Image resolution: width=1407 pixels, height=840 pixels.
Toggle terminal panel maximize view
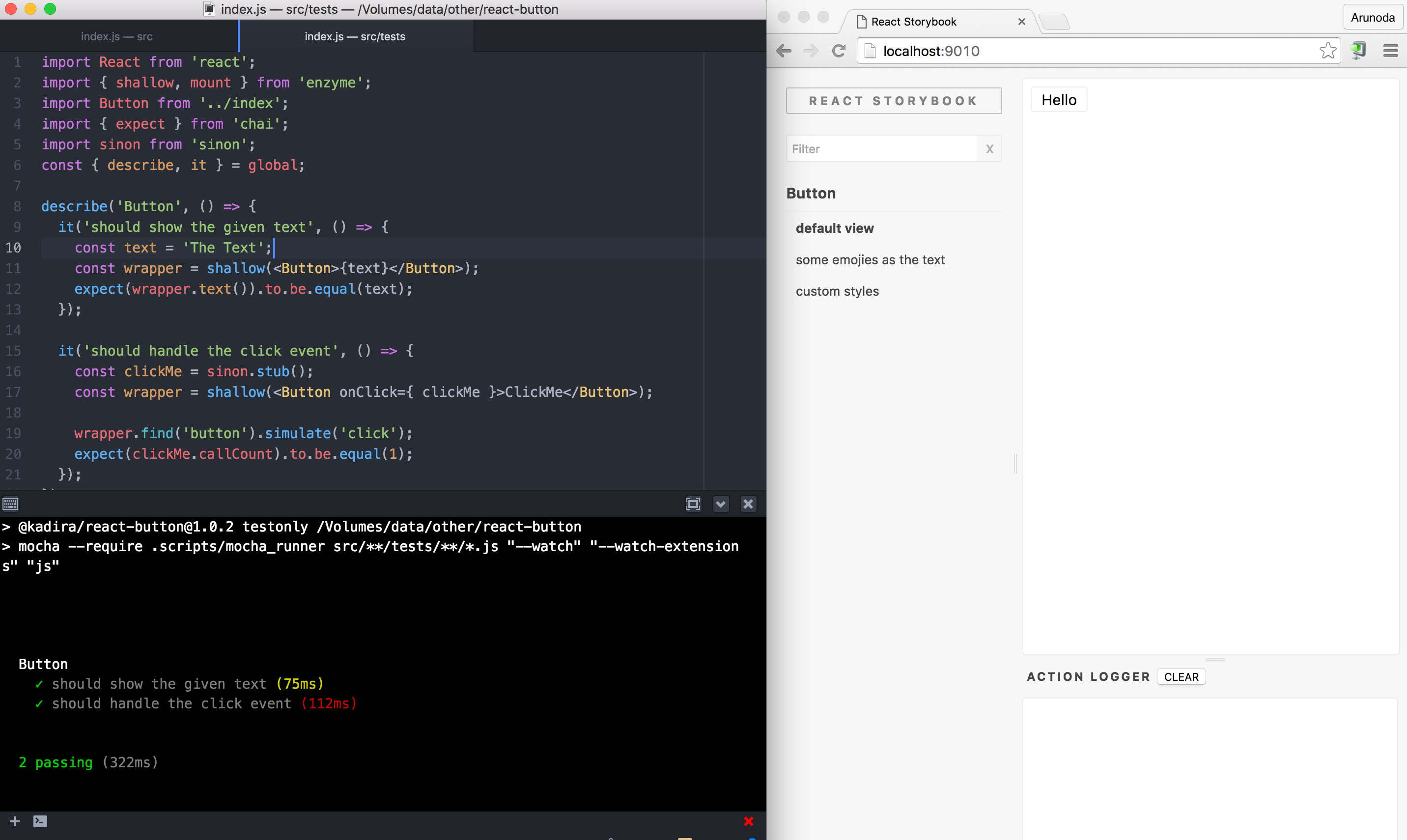[693, 504]
